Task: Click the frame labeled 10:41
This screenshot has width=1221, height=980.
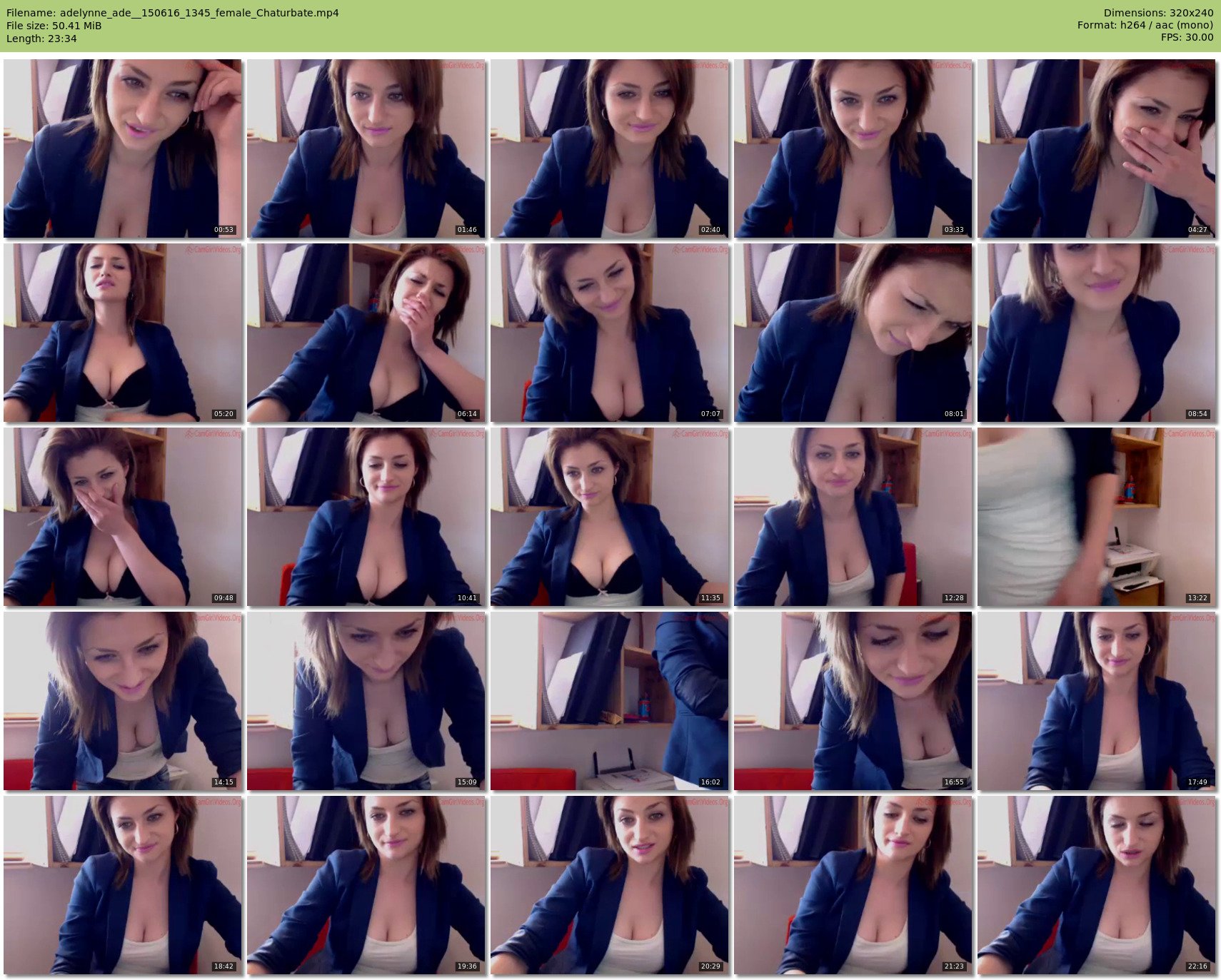Action: [366, 517]
